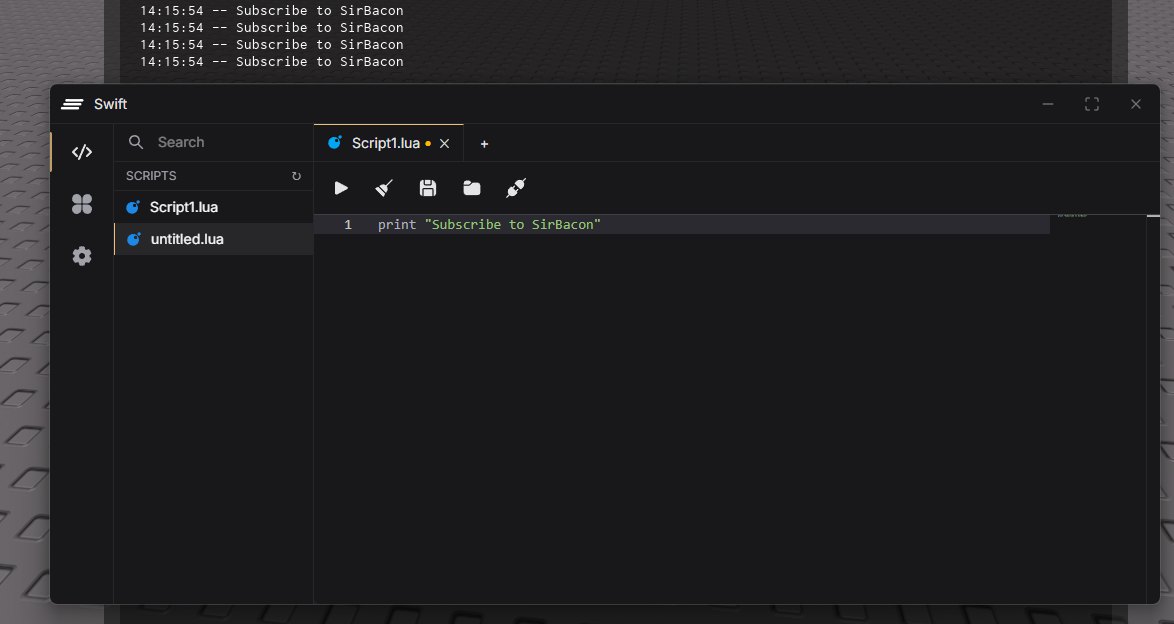
Task: Select untitled.lua in the scripts list
Action: [x=213, y=239]
